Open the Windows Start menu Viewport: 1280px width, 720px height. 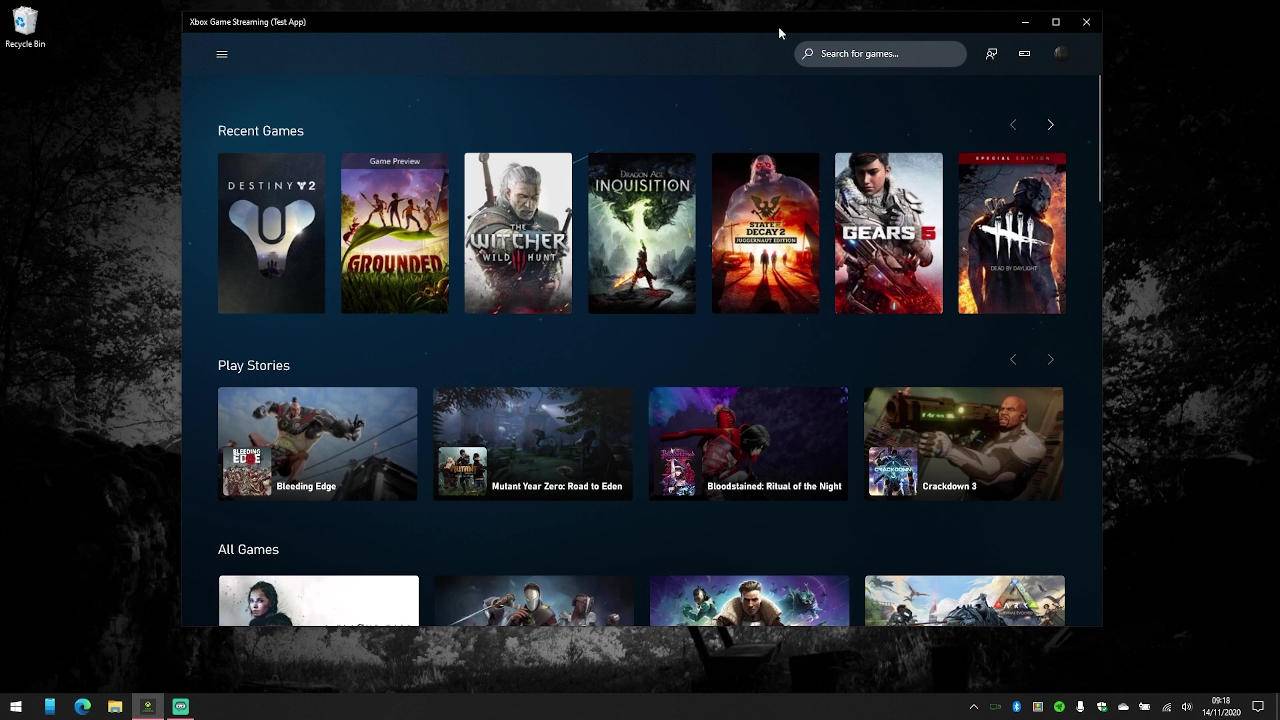[x=16, y=706]
